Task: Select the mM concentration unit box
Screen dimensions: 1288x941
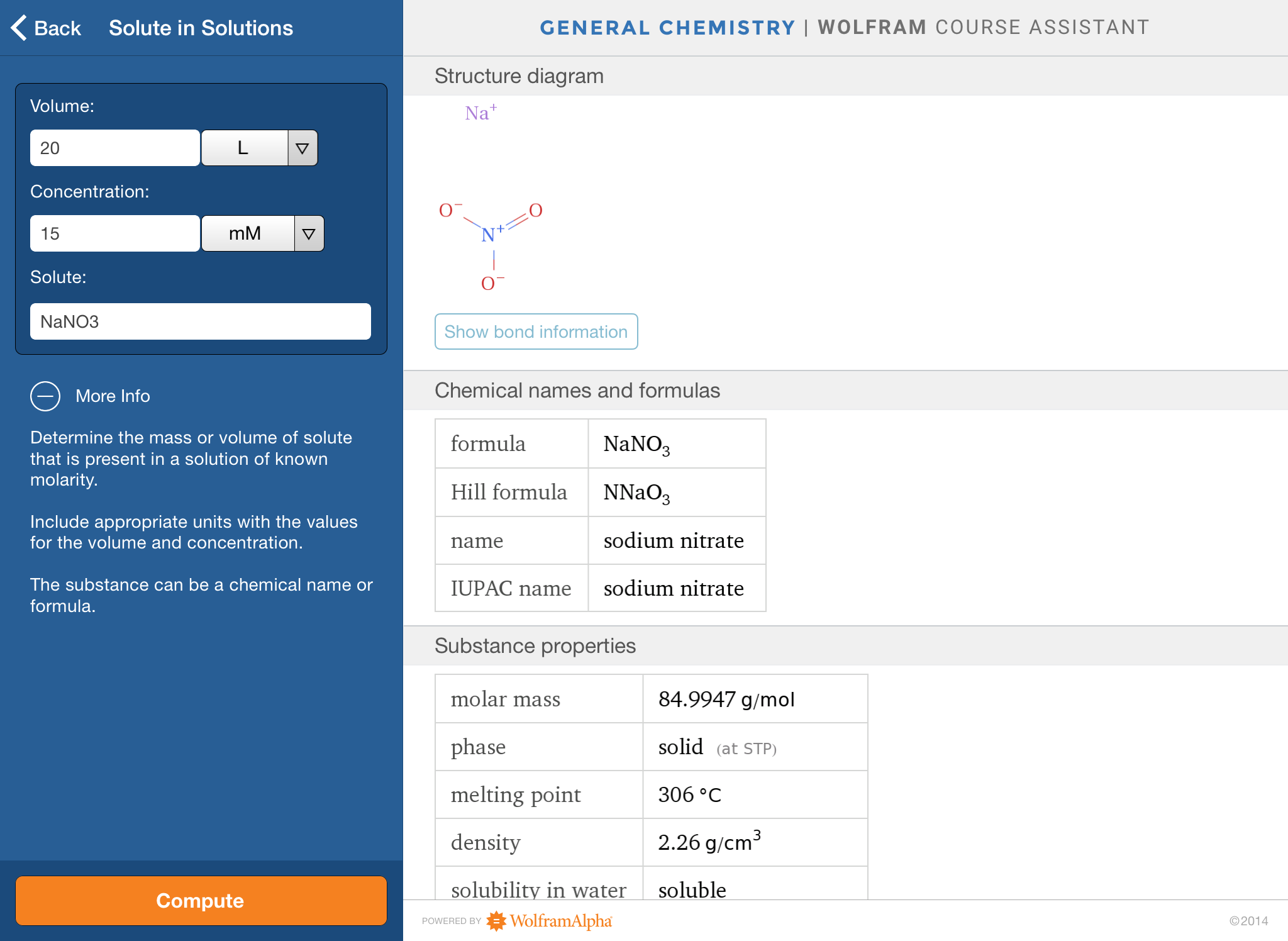Action: tap(247, 234)
